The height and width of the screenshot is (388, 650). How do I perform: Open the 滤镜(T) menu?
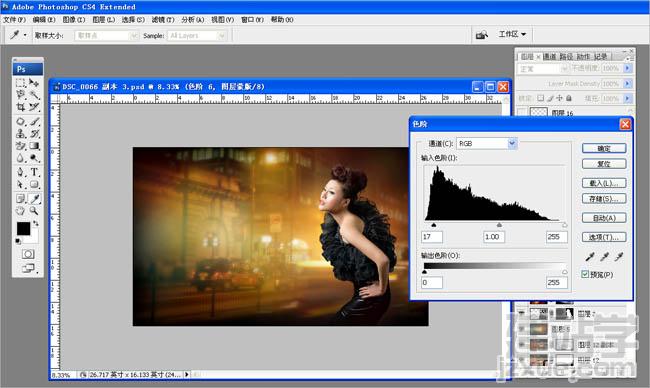pyautogui.click(x=163, y=19)
